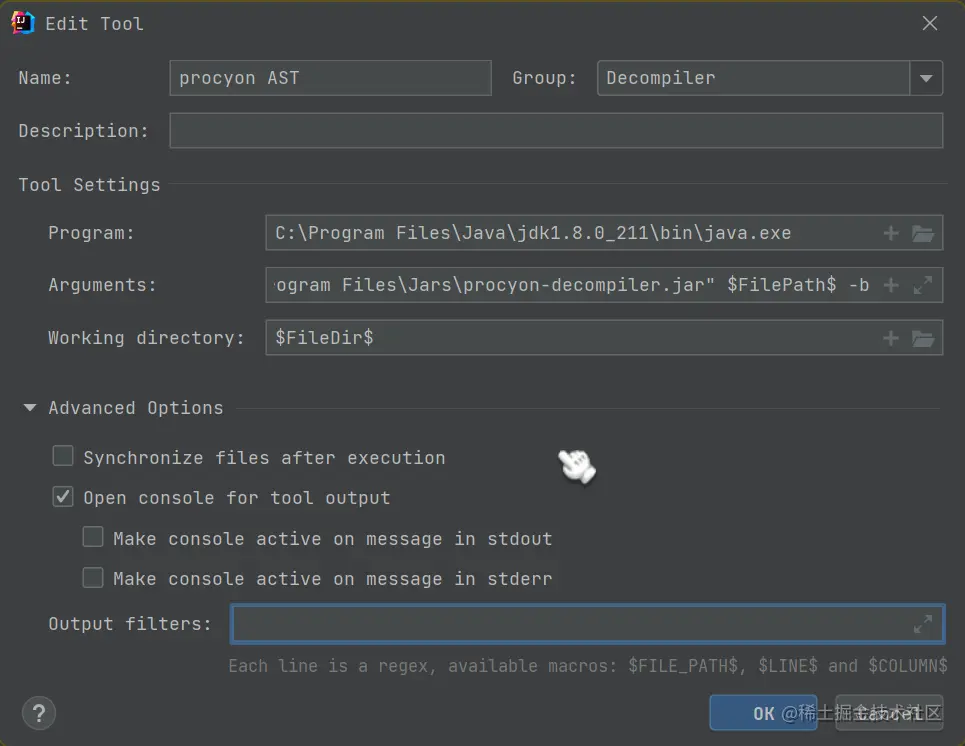Open help via the question mark icon
Image resolution: width=965 pixels, height=746 pixels.
pyautogui.click(x=38, y=713)
